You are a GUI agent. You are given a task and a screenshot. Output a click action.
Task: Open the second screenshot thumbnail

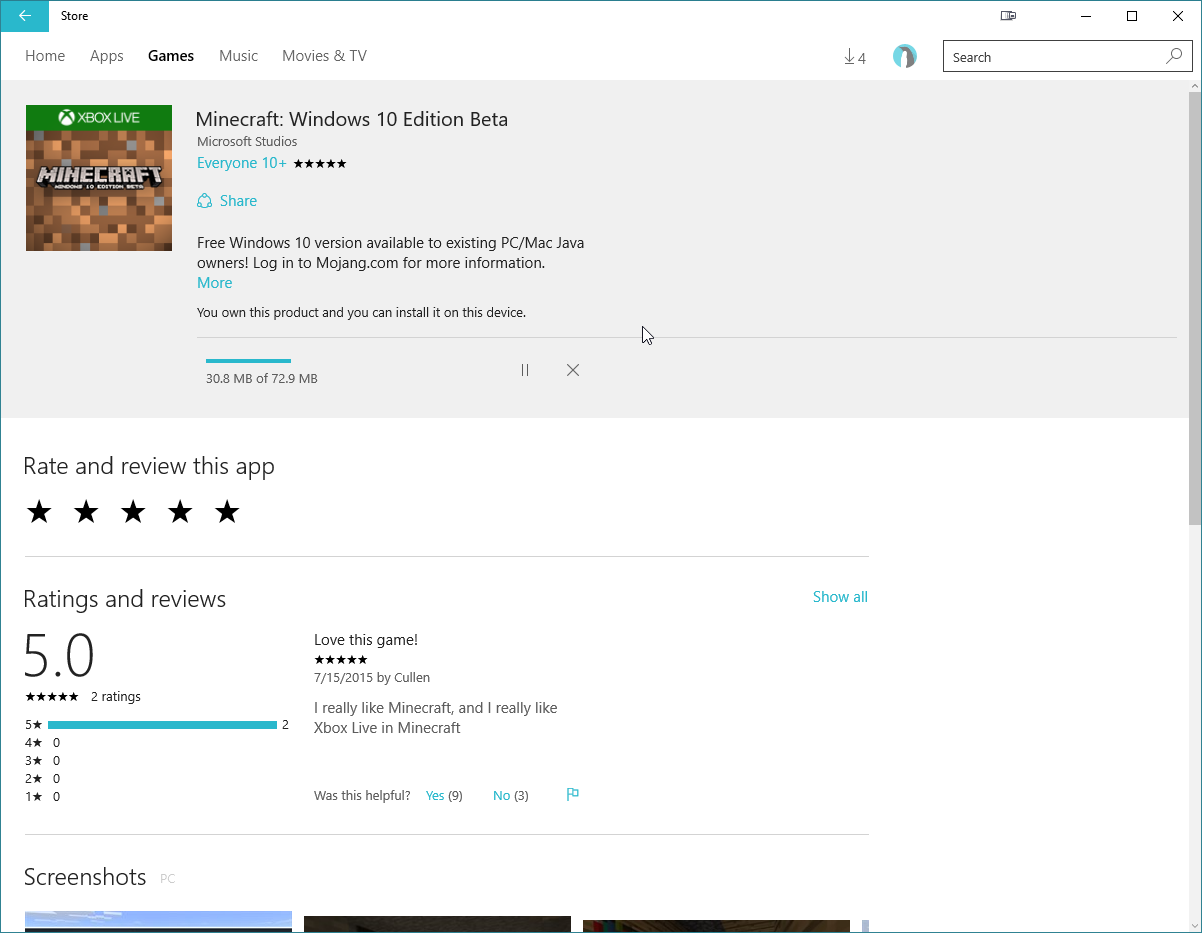pyautogui.click(x=437, y=924)
